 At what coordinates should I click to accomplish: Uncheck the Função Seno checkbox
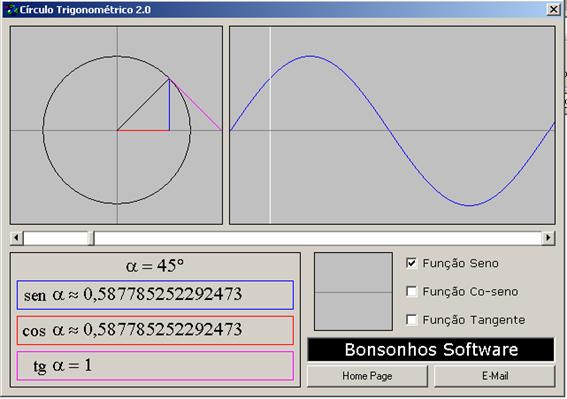411,263
